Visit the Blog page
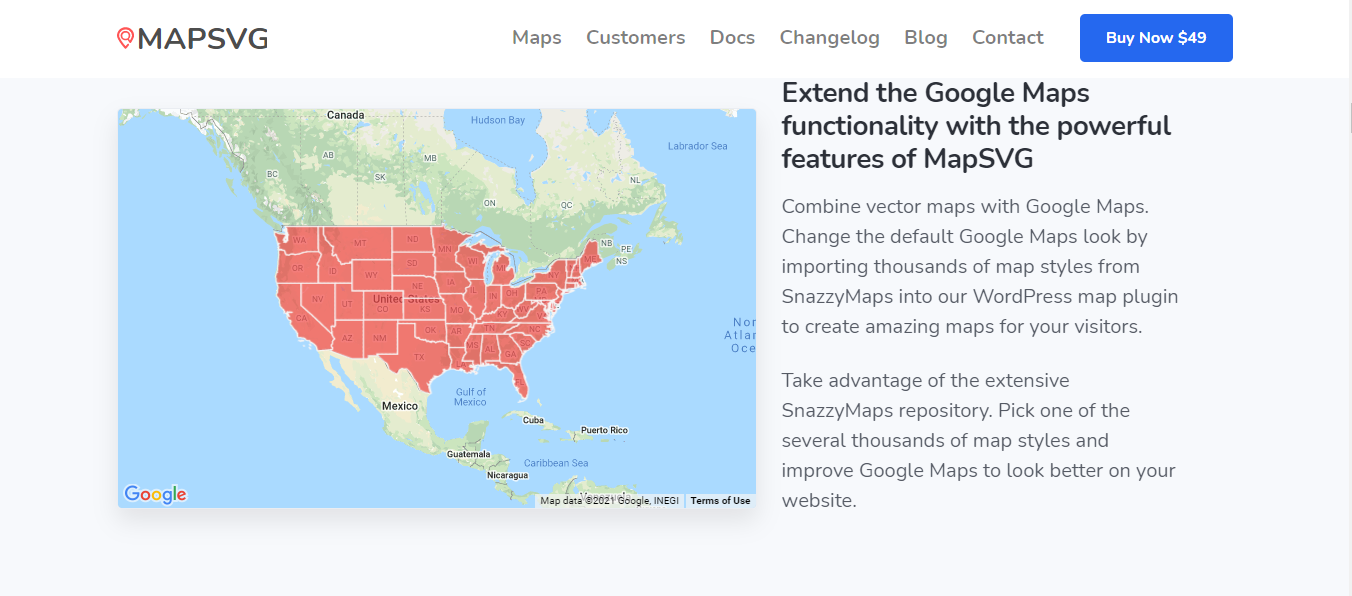This screenshot has width=1352, height=596. point(926,38)
